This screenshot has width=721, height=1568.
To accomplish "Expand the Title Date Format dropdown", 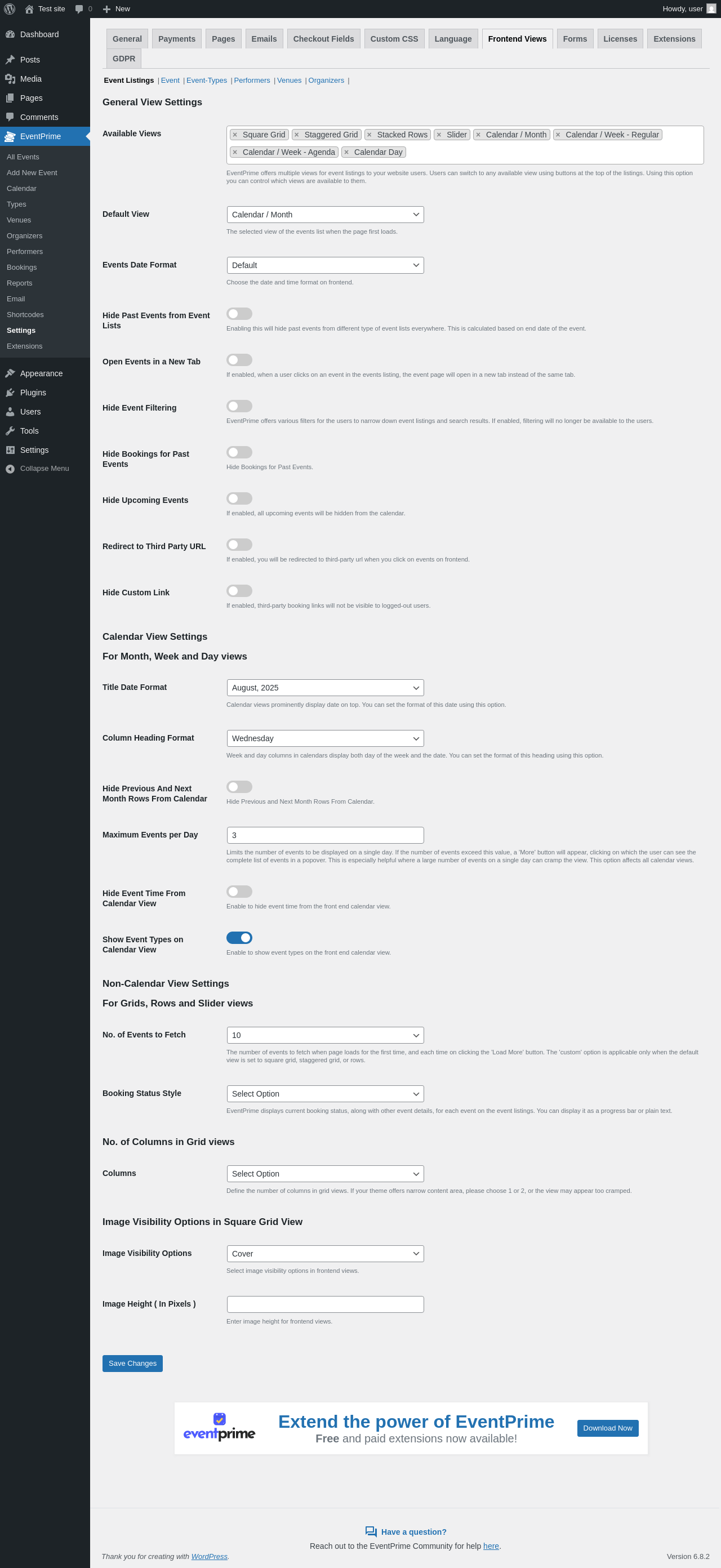I will [325, 688].
